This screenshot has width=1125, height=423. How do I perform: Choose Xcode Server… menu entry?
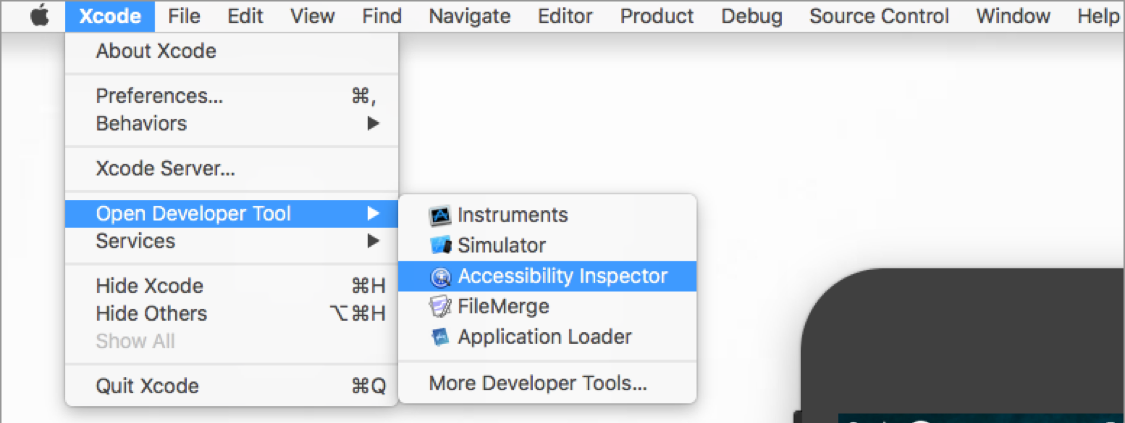pyautogui.click(x=166, y=169)
